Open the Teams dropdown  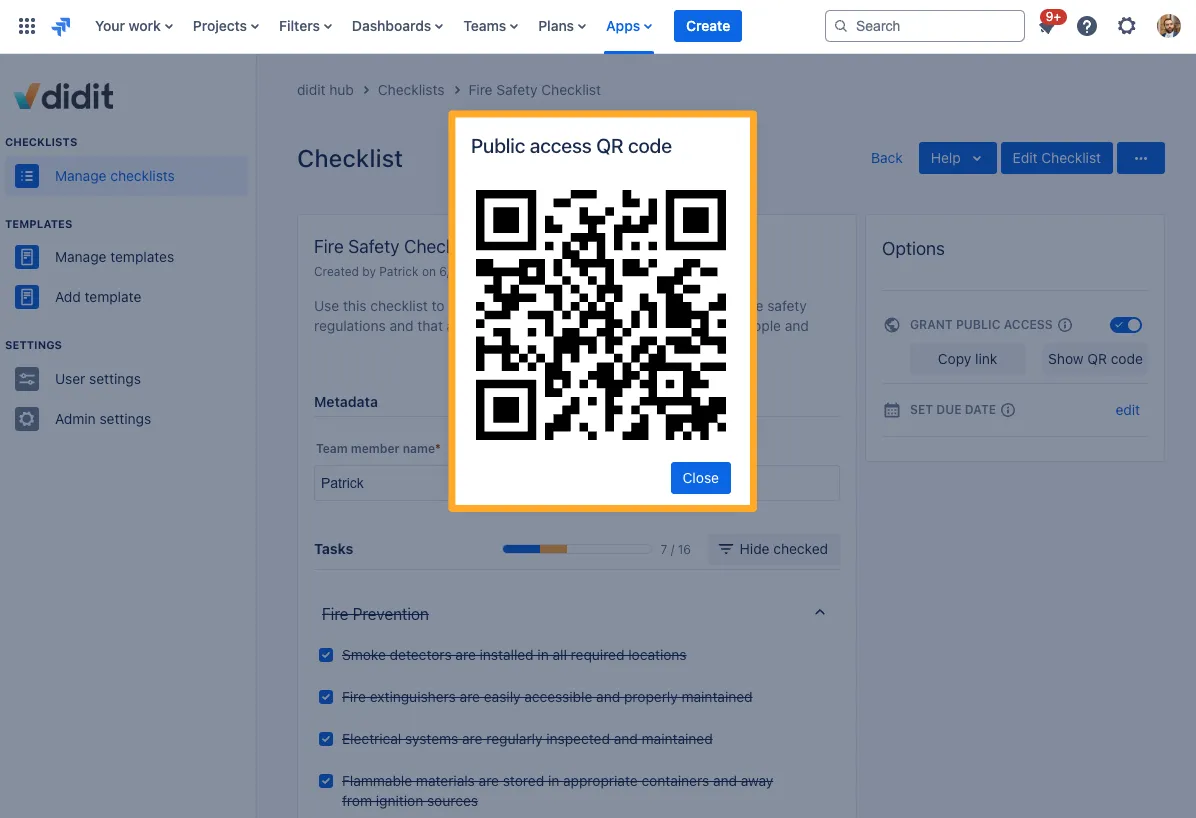(490, 26)
